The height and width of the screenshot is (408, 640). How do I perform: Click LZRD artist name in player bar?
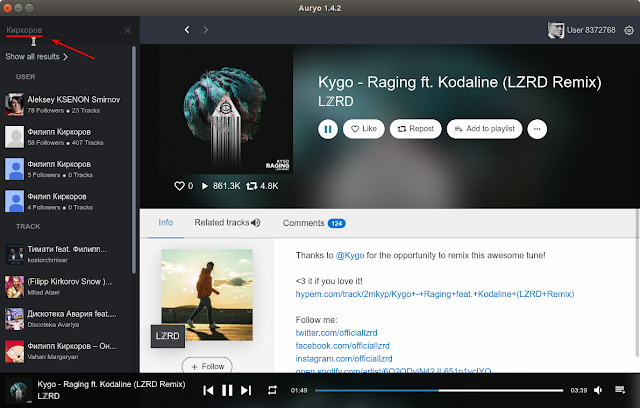click(49, 396)
